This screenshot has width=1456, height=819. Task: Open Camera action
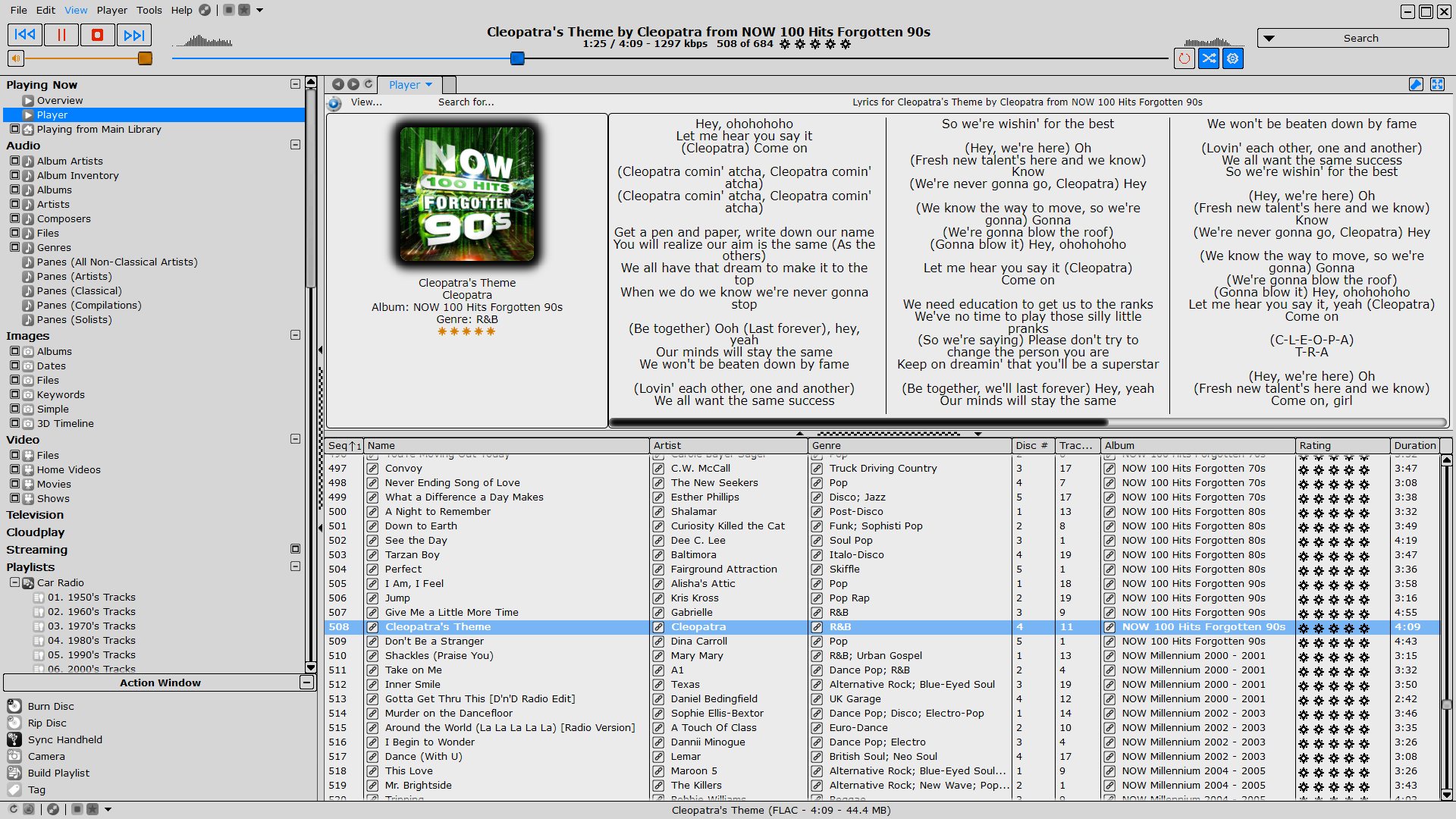(46, 756)
